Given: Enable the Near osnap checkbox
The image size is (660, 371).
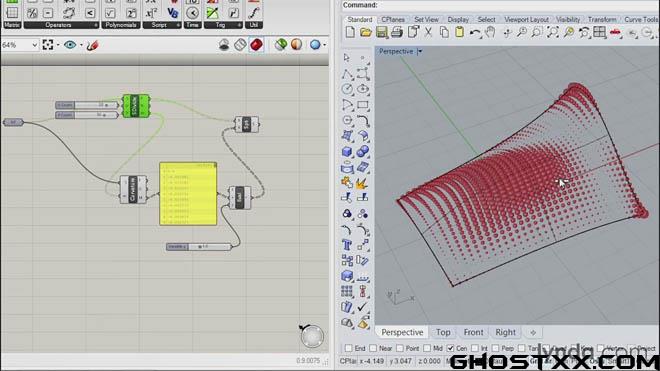Looking at the screenshot, I should pos(373,348).
